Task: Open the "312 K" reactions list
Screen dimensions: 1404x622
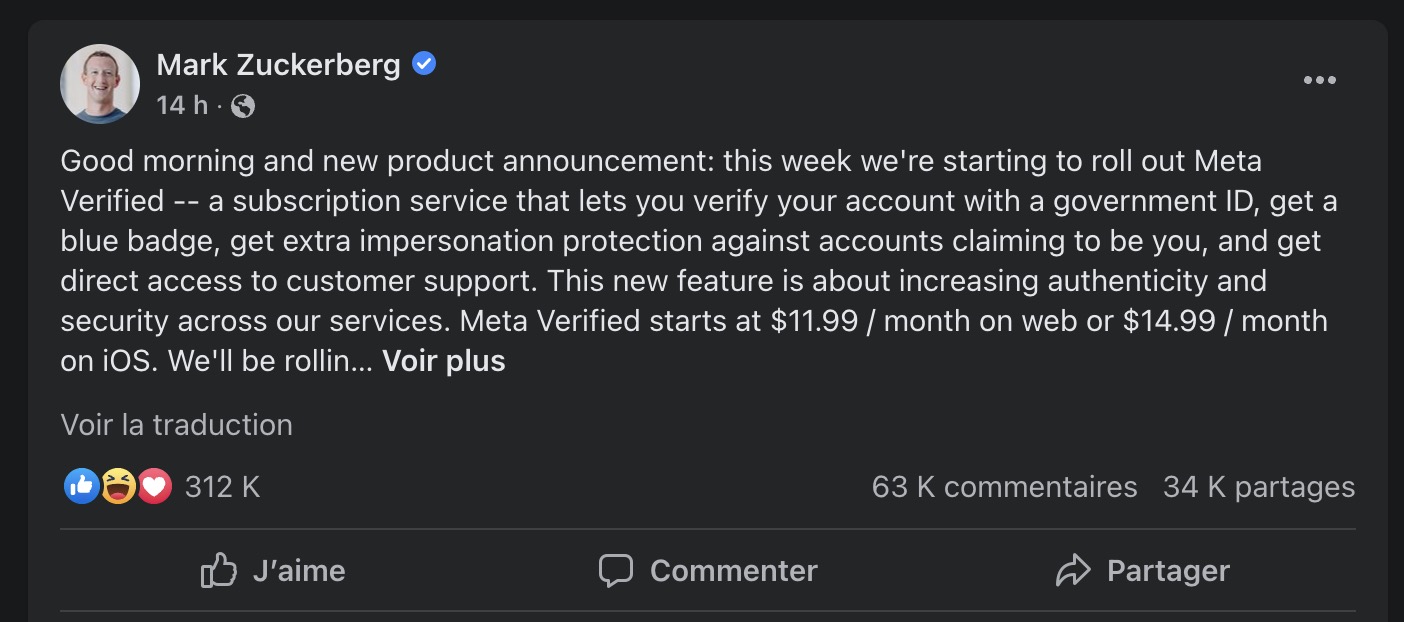Action: pos(222,487)
